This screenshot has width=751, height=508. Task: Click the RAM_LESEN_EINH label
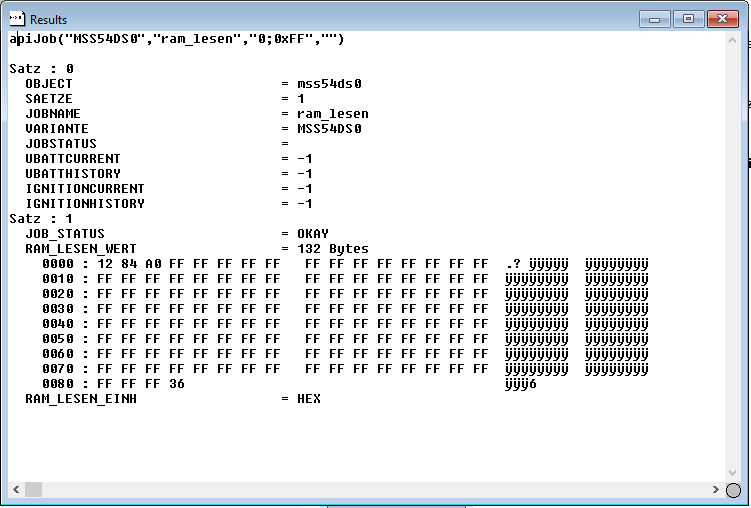tap(81, 399)
